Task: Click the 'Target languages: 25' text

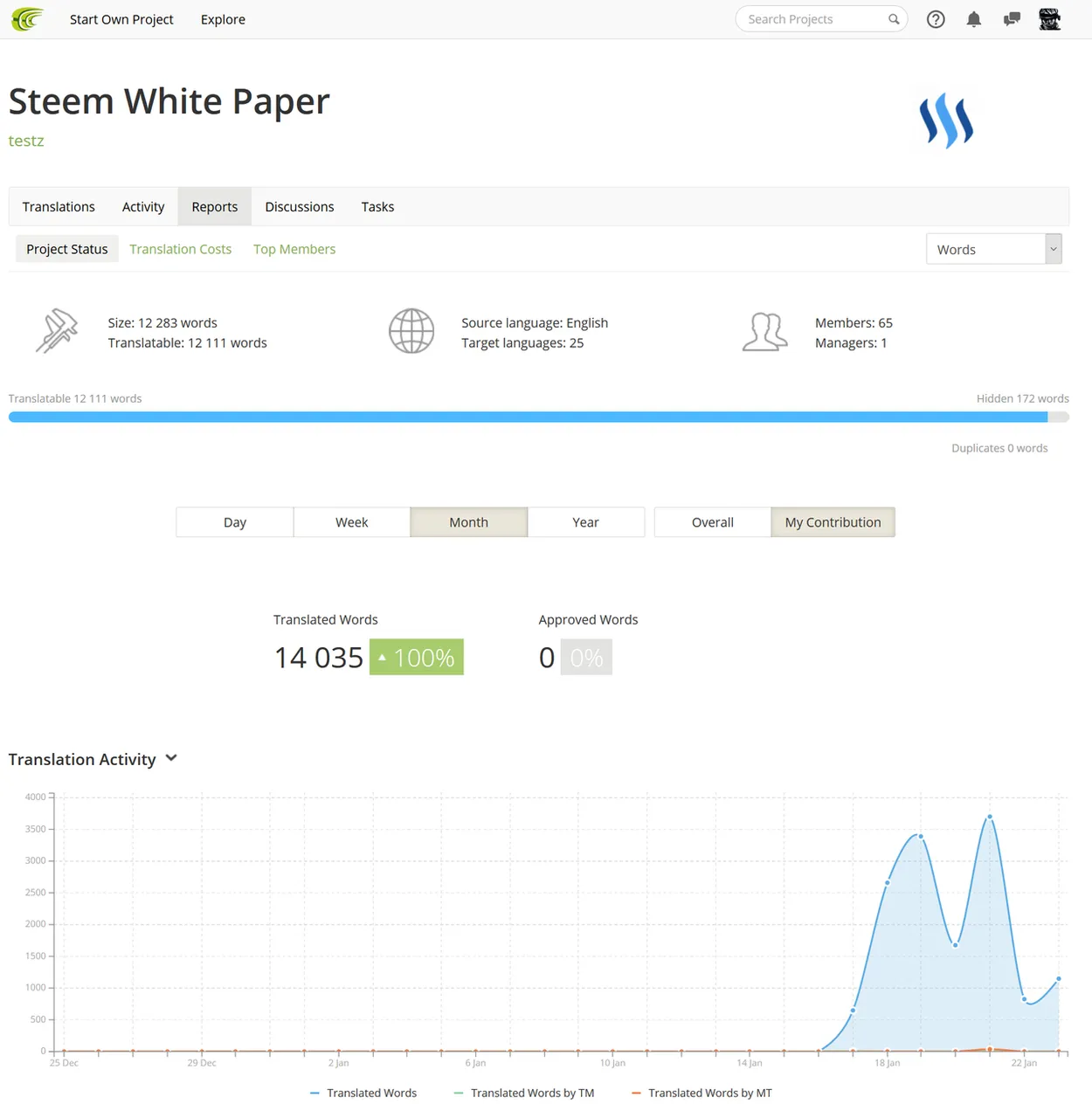Action: pyautogui.click(x=522, y=342)
